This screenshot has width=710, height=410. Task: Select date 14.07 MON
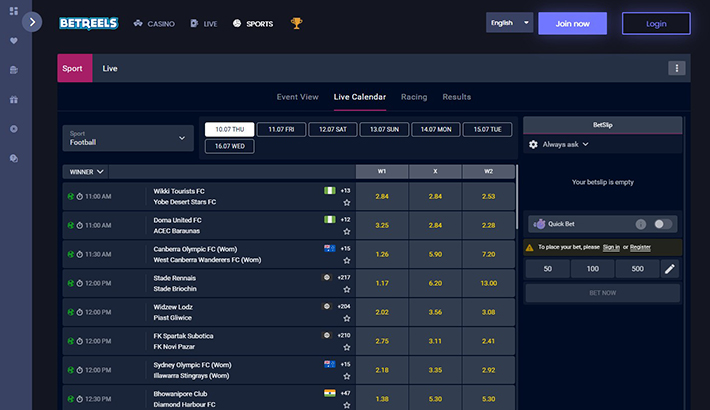click(x=436, y=130)
